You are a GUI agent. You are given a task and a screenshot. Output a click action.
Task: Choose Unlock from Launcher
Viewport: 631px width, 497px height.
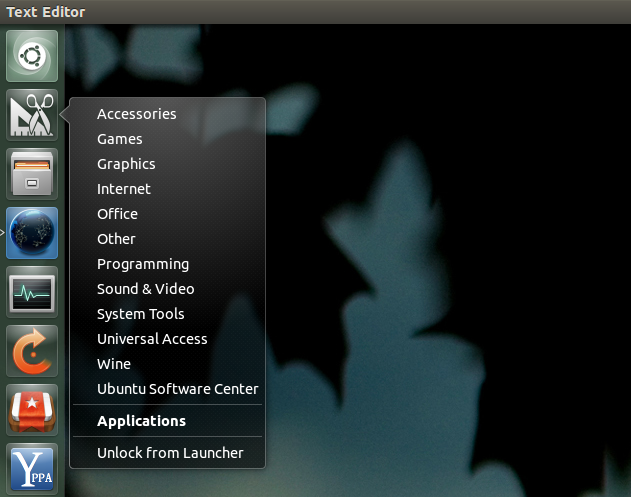[167, 453]
